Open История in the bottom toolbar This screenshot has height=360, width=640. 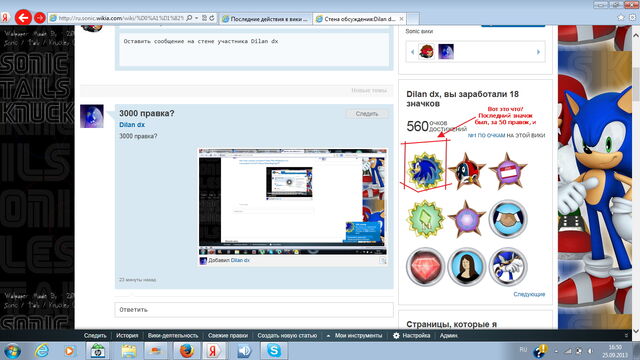click(x=127, y=336)
